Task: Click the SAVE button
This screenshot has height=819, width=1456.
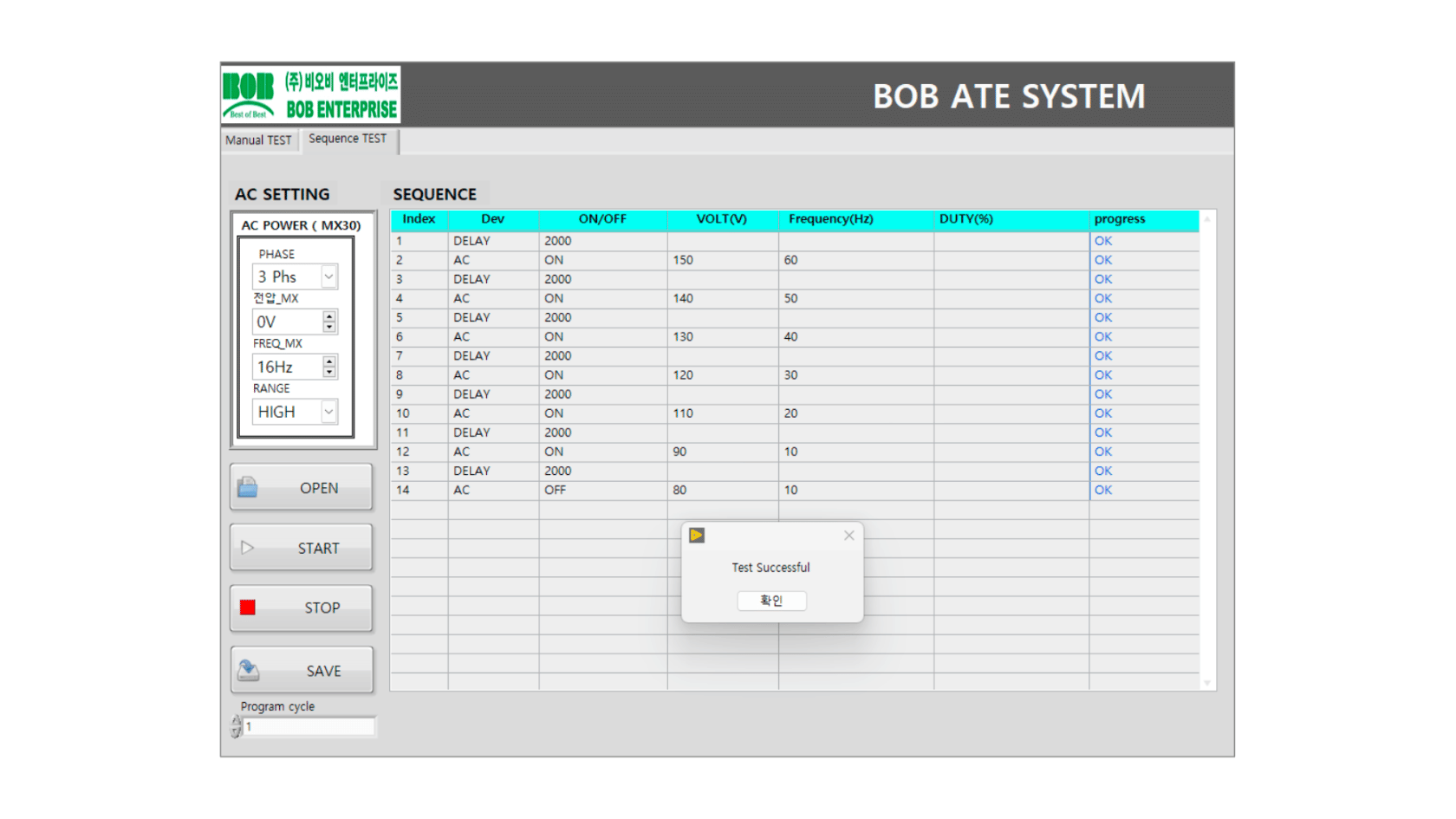Action: [x=302, y=670]
